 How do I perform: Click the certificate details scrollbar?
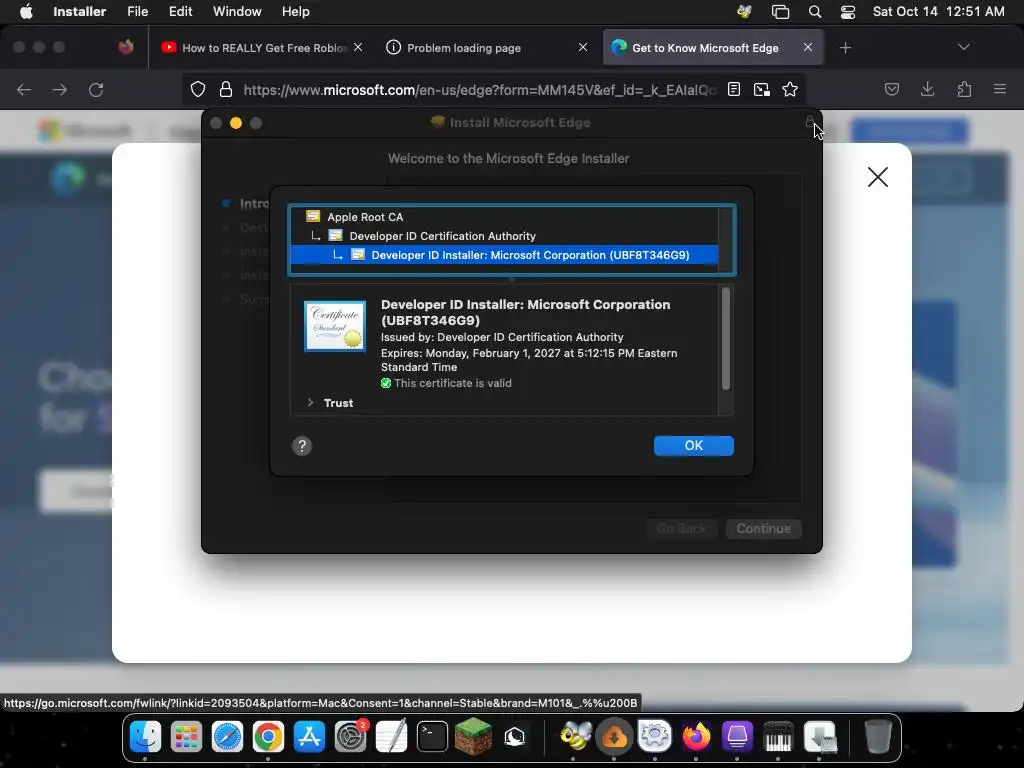pyautogui.click(x=726, y=339)
